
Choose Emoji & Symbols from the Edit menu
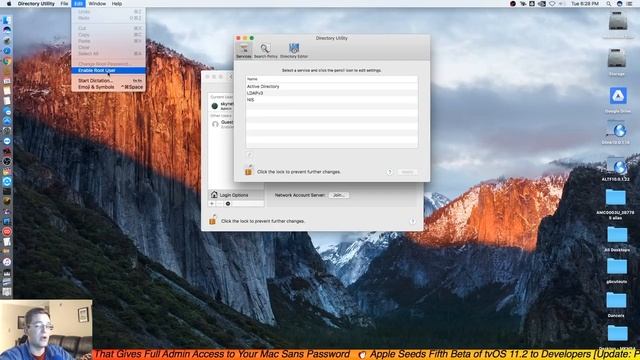coord(109,87)
